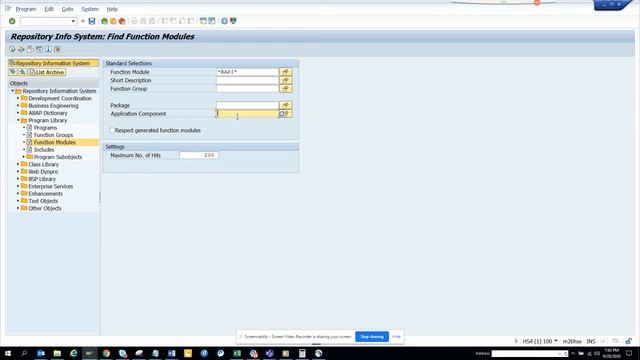The height and width of the screenshot is (360, 640).
Task: Expand the Web Dynpro folder
Action: point(18,171)
